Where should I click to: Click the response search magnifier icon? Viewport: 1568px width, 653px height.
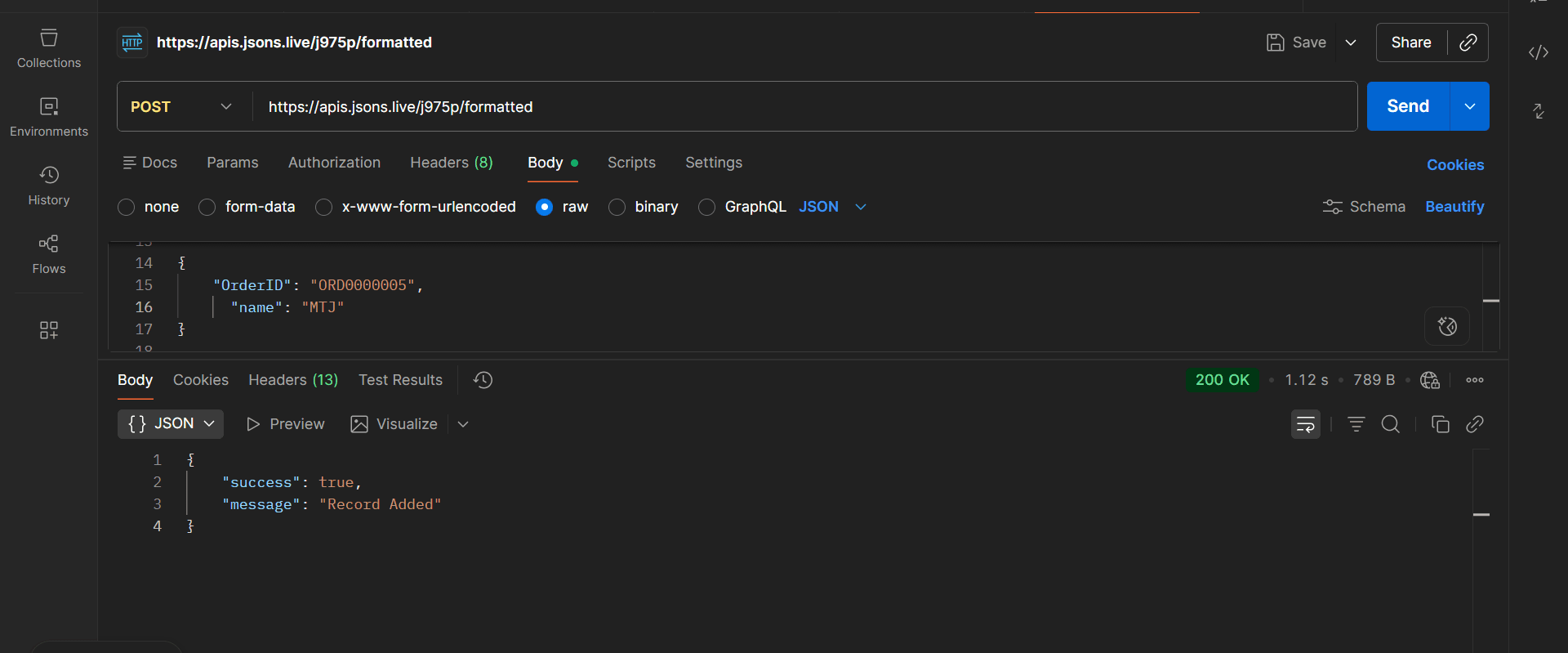1391,424
